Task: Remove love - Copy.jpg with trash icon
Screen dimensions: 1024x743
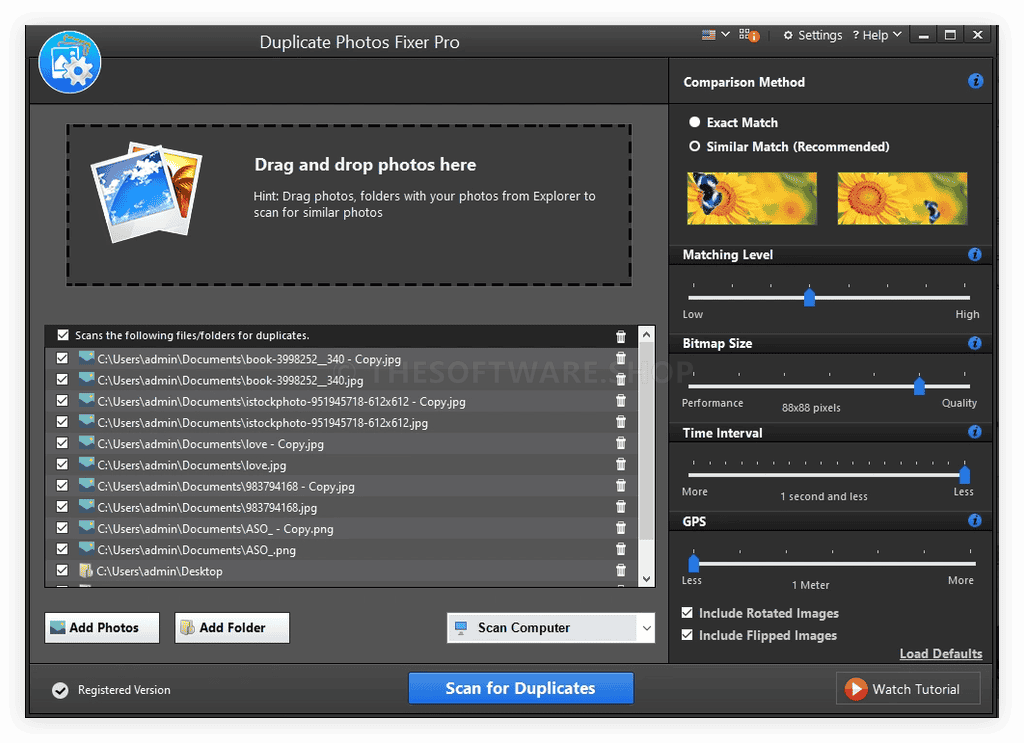Action: (620, 443)
